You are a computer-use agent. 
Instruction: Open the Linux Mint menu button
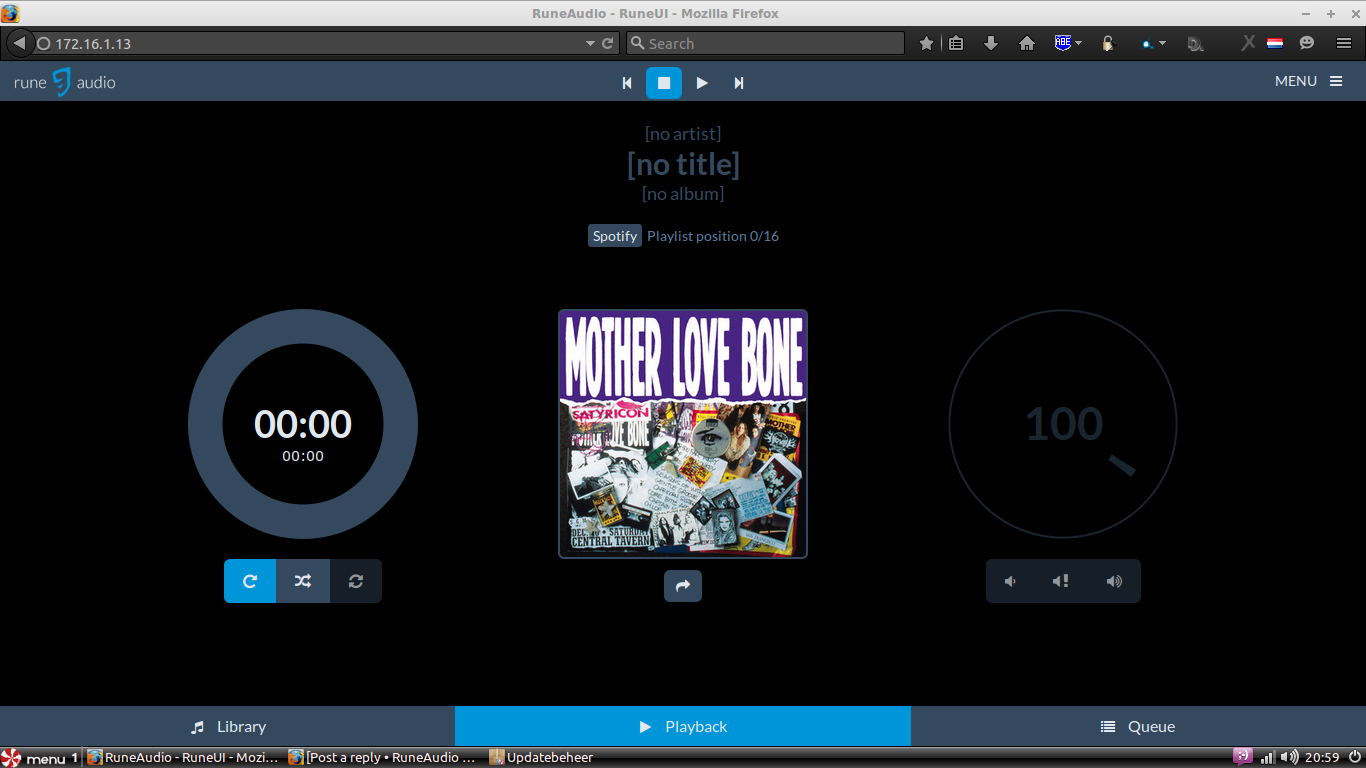click(x=40, y=758)
